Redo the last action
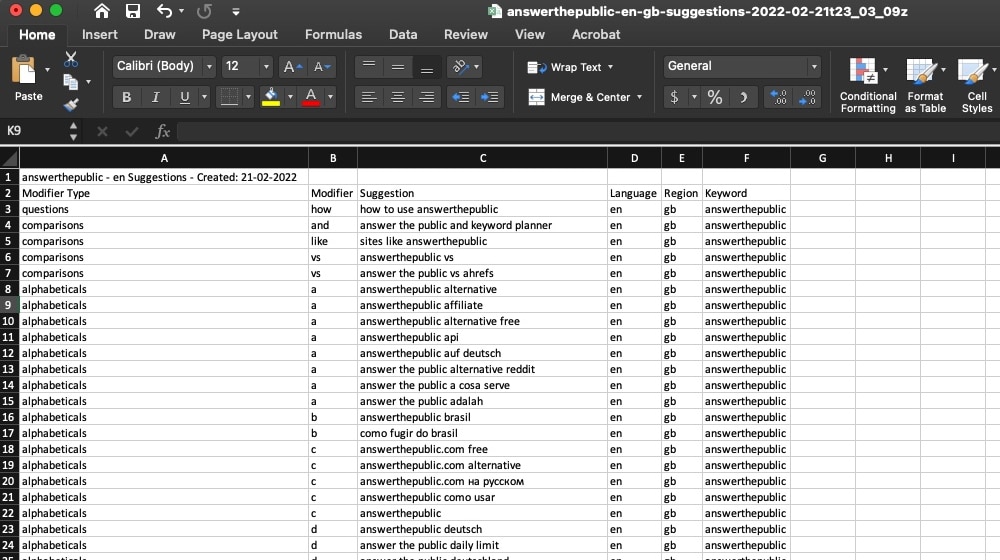This screenshot has width=1000, height=560. [x=204, y=11]
